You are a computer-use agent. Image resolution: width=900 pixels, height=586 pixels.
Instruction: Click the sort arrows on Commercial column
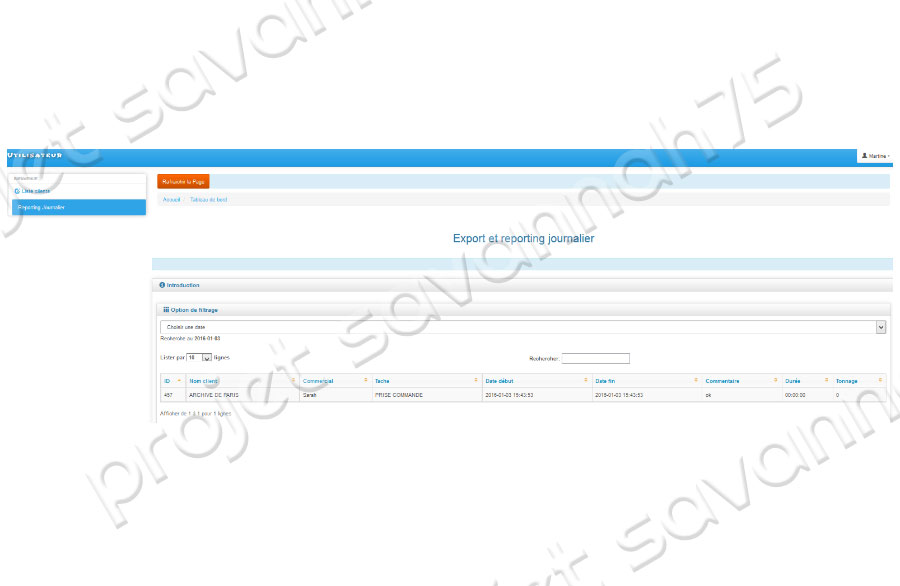click(x=365, y=381)
